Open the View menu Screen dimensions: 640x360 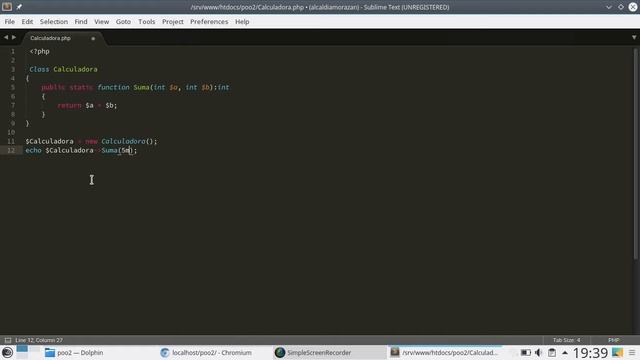(102, 22)
